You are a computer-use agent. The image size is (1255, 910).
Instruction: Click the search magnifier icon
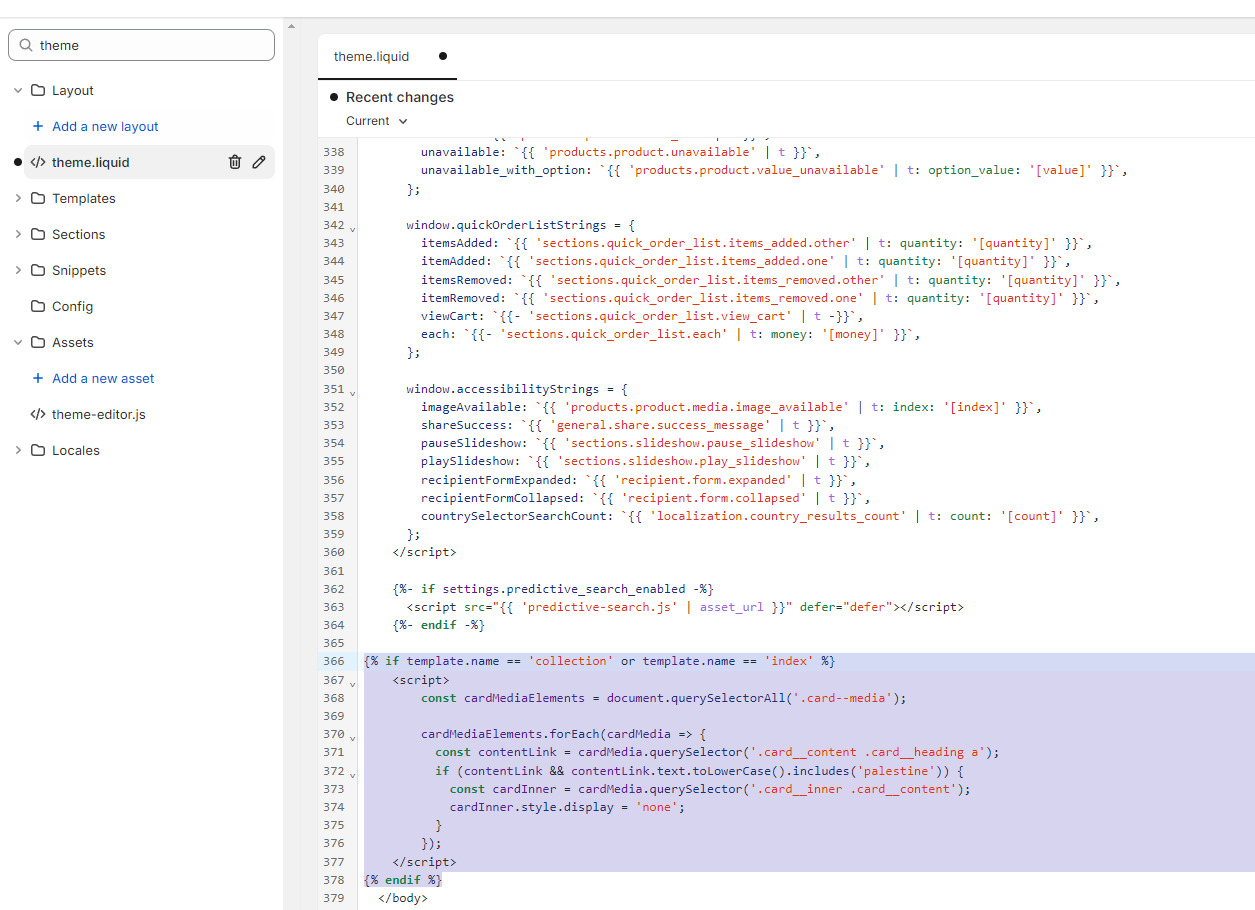pyautogui.click(x=25, y=45)
